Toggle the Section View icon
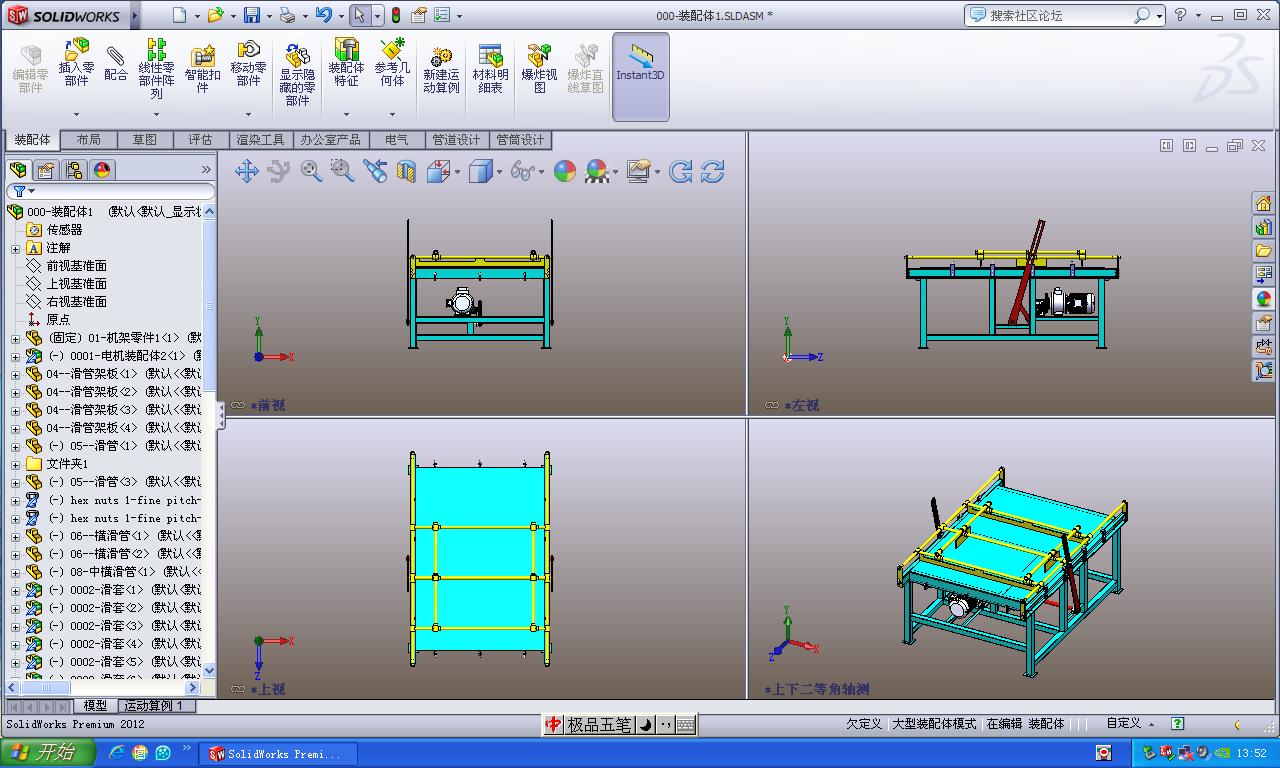This screenshot has height=768, width=1280. 405,171
